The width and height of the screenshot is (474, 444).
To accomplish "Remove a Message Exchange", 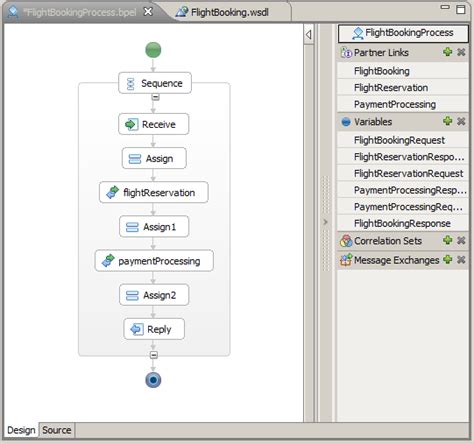I will point(461,259).
